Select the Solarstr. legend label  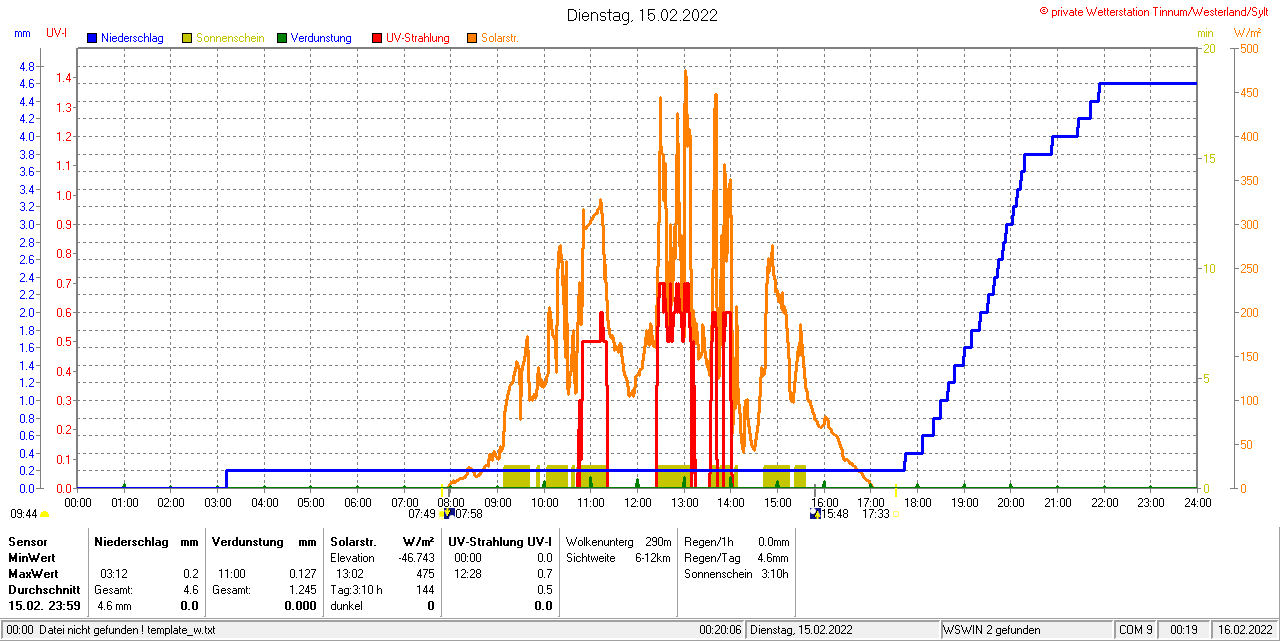pos(500,38)
